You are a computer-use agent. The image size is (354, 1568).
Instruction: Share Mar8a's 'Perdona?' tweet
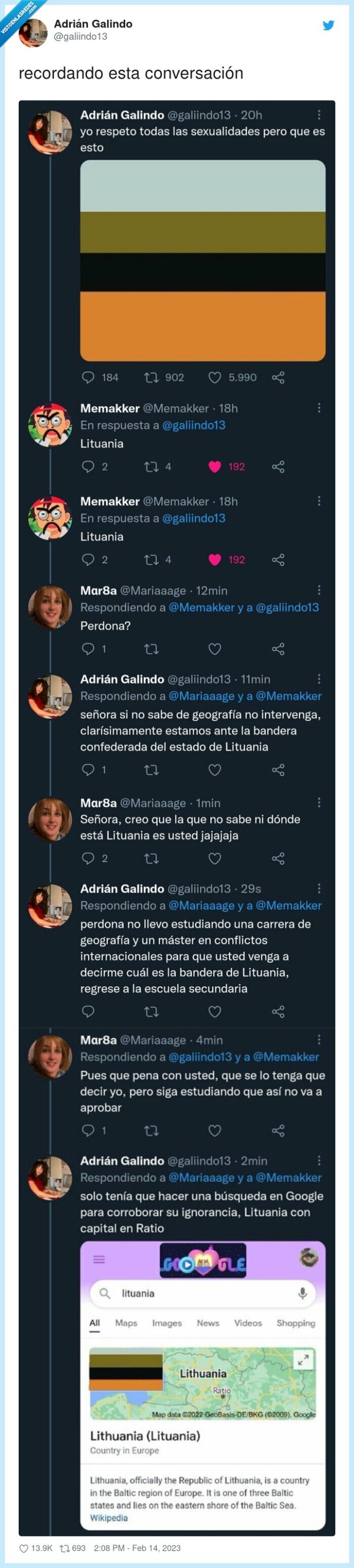278,649
